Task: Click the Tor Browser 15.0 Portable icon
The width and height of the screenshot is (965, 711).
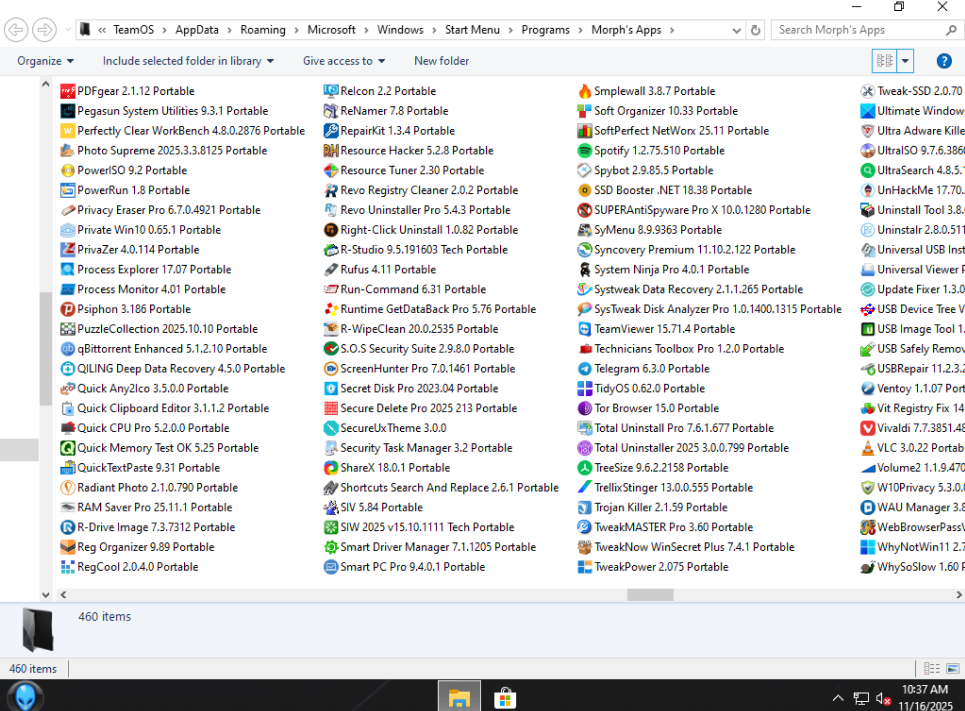Action: [585, 408]
